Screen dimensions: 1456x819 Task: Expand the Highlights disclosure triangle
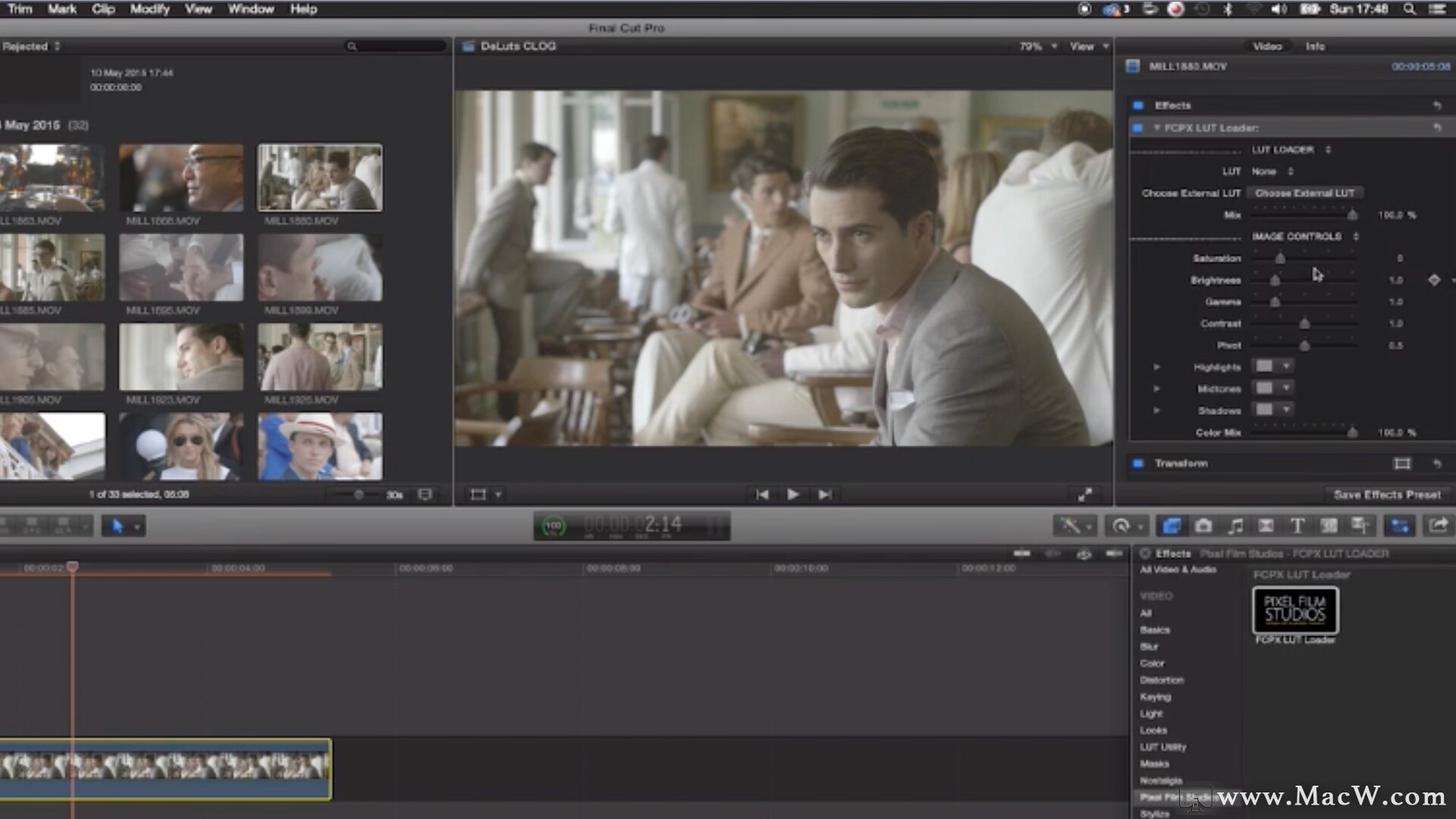1156,367
